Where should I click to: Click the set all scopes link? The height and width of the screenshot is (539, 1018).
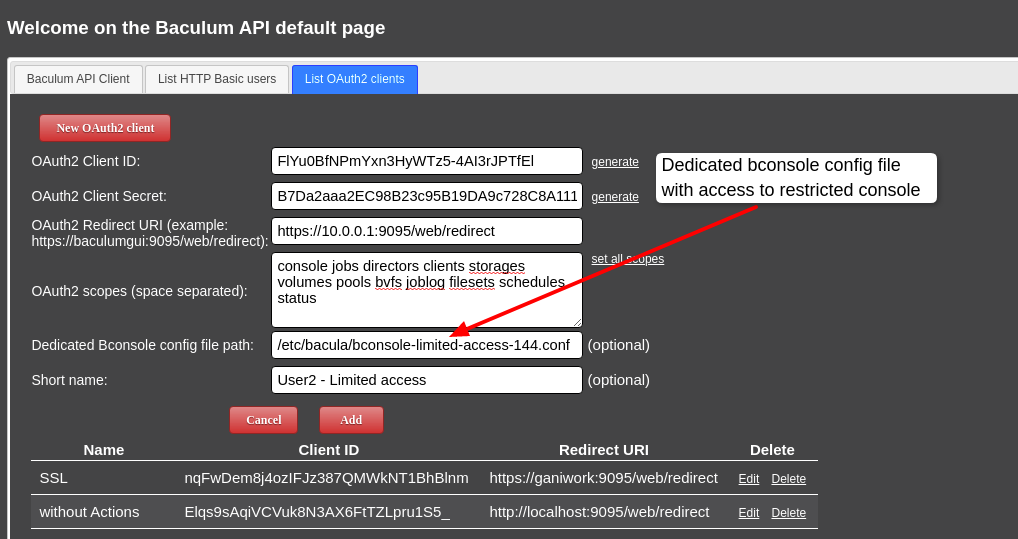coord(627,259)
